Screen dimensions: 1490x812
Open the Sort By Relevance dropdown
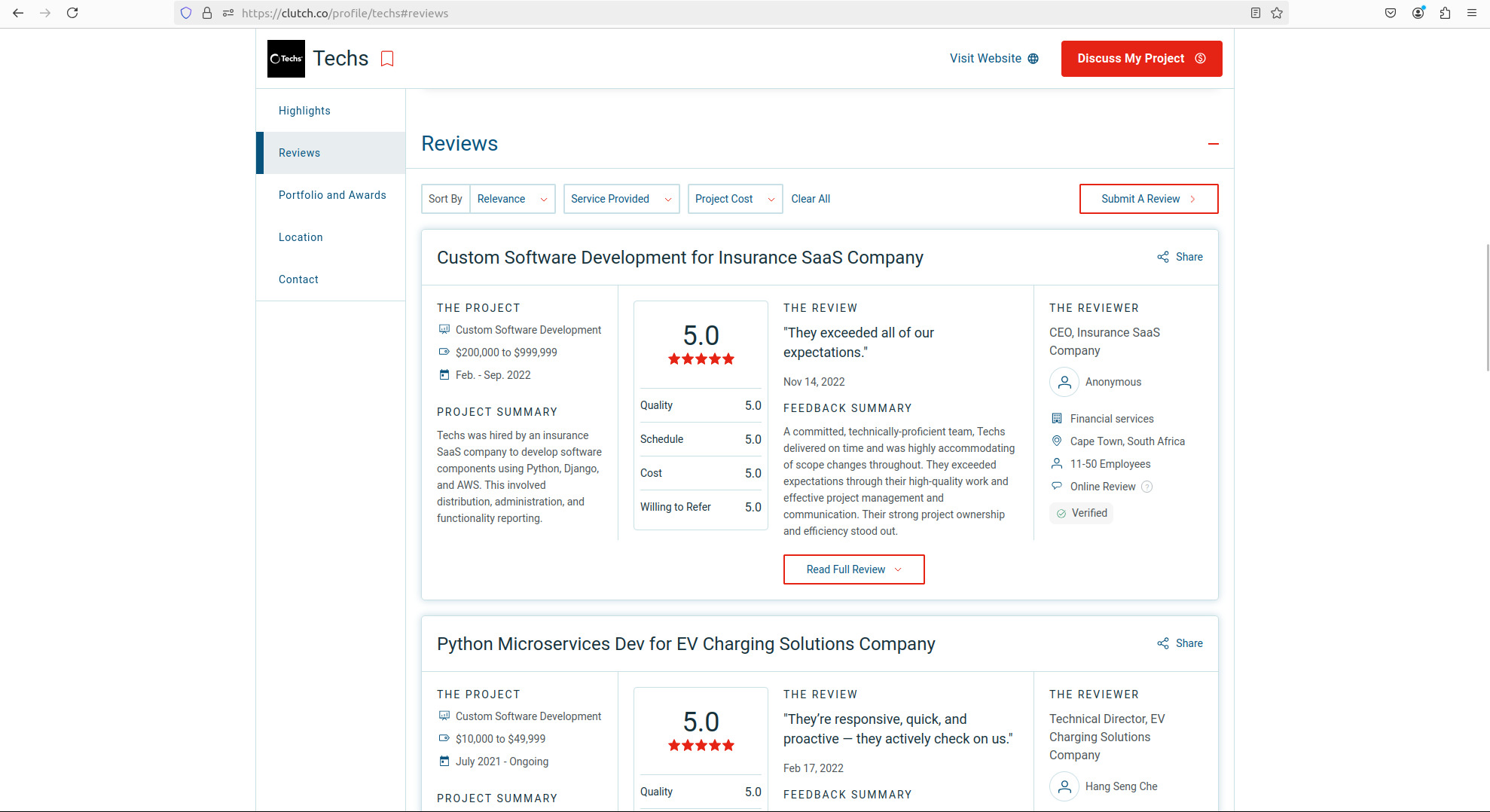[x=512, y=199]
